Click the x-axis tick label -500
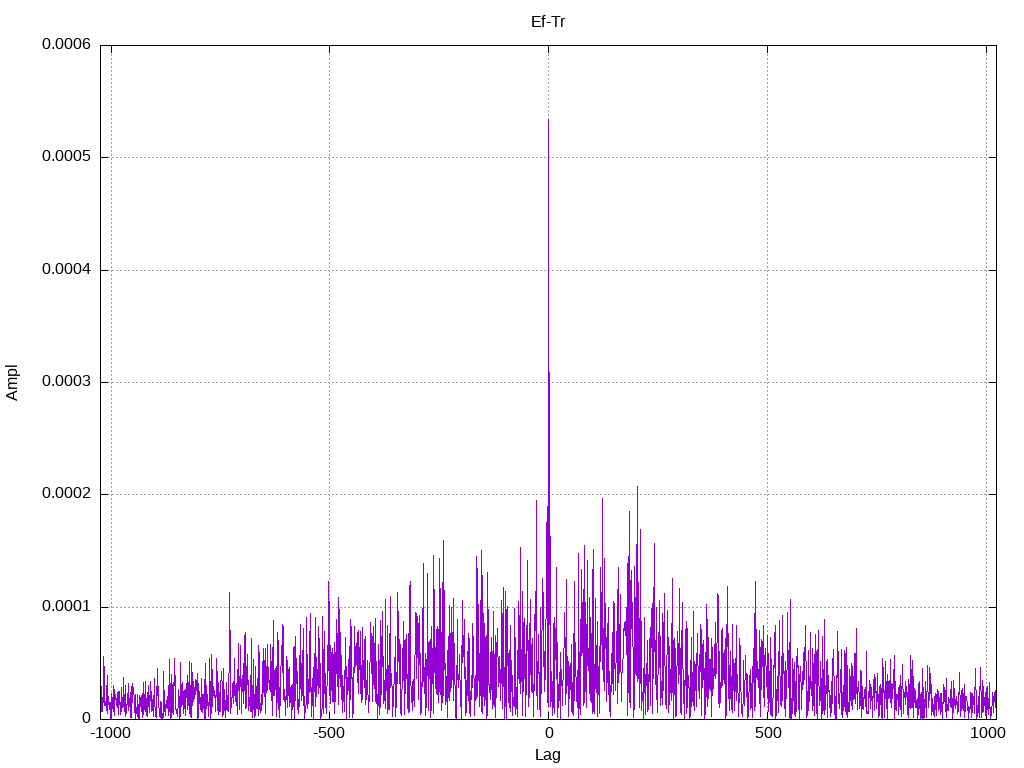This screenshot has width=1024, height=768. pyautogui.click(x=329, y=733)
